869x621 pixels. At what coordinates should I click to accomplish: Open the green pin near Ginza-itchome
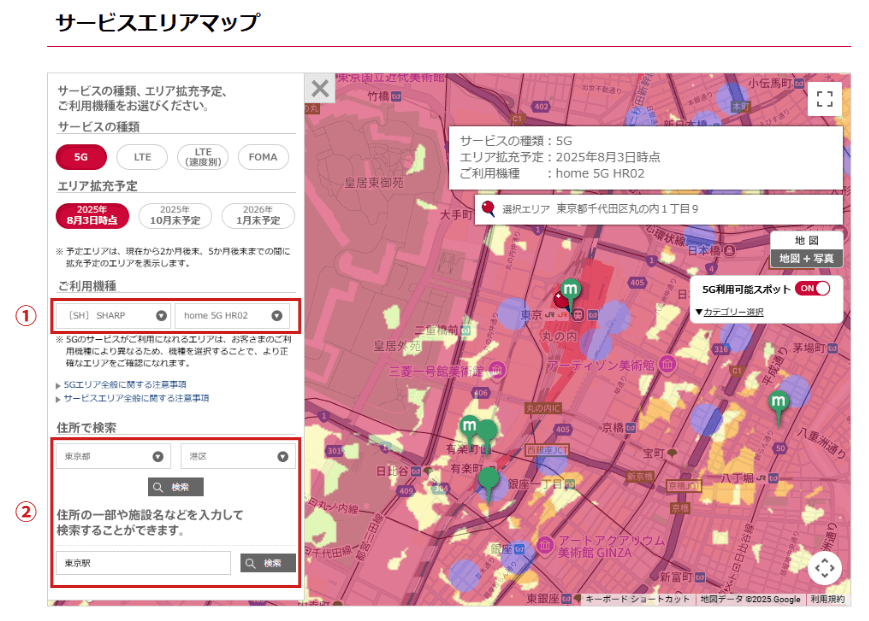coord(488,480)
